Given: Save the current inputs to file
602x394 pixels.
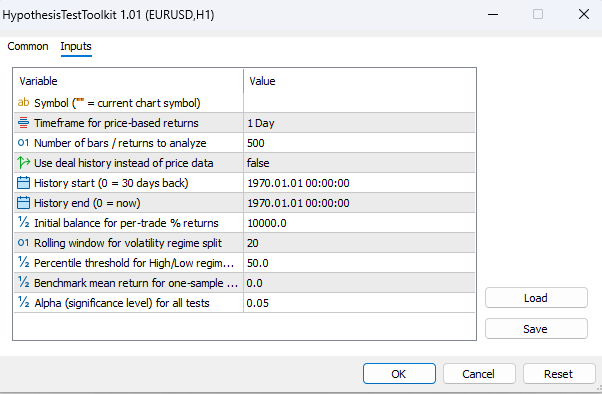Looking at the screenshot, I should pyautogui.click(x=536, y=329).
